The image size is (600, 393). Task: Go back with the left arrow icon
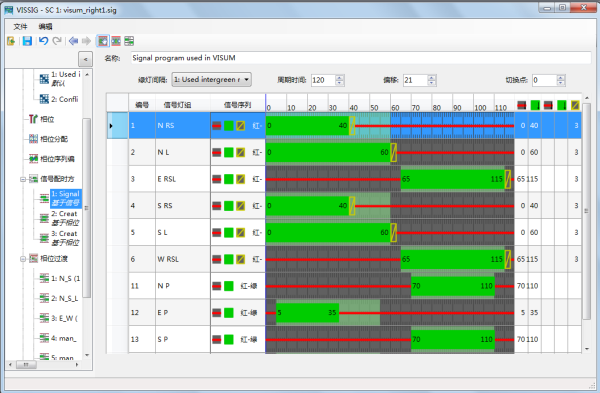point(73,41)
